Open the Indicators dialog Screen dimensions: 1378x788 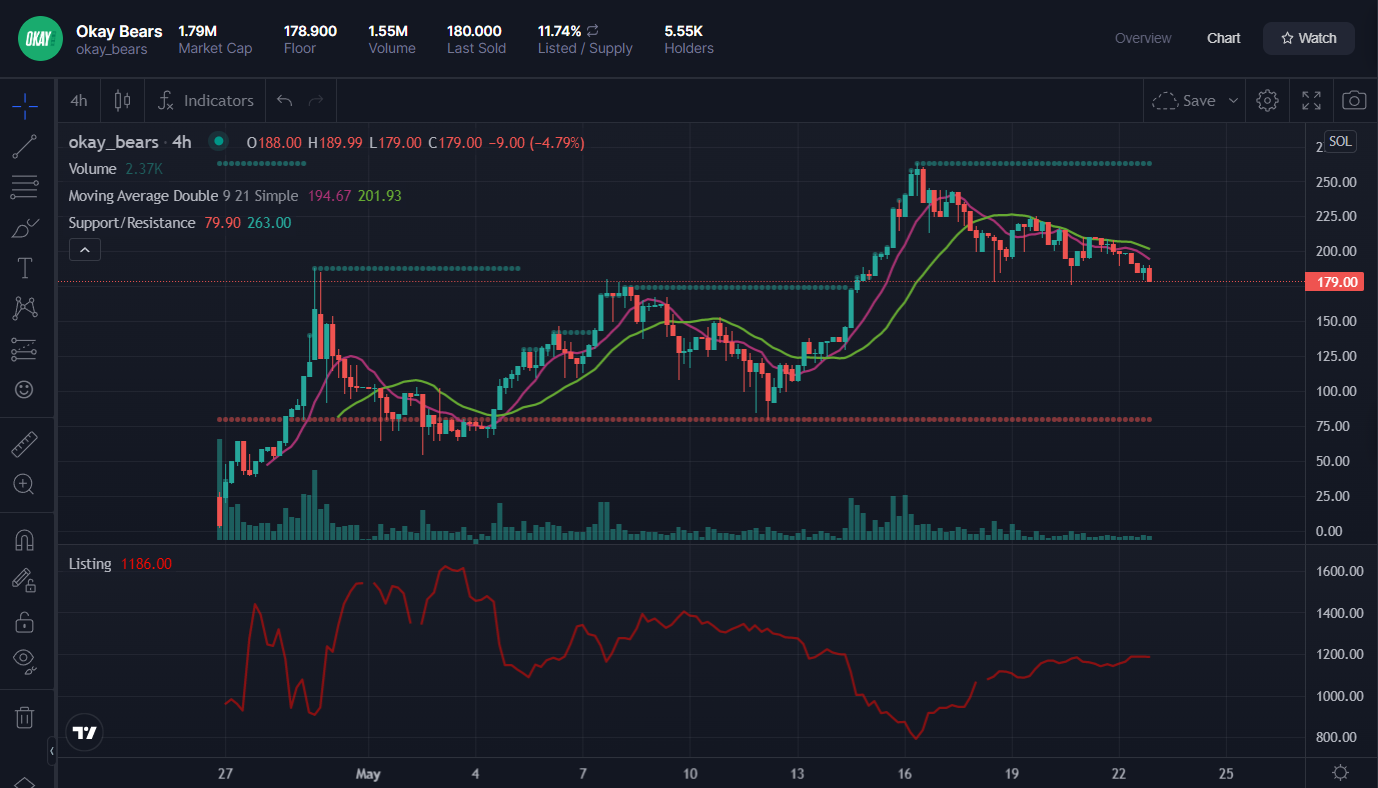coord(206,100)
